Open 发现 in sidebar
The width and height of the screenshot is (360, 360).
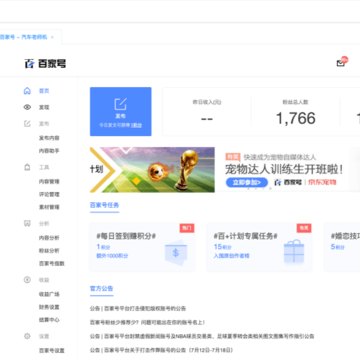[44, 107]
